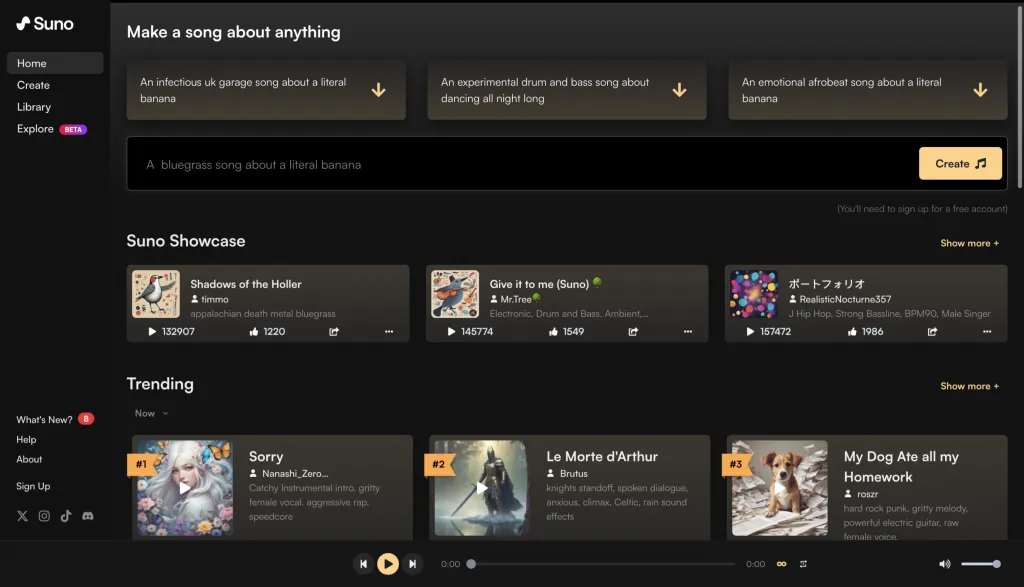1024x587 pixels.
Task: Click the Instagram icon in the sidebar
Action: [x=44, y=516]
